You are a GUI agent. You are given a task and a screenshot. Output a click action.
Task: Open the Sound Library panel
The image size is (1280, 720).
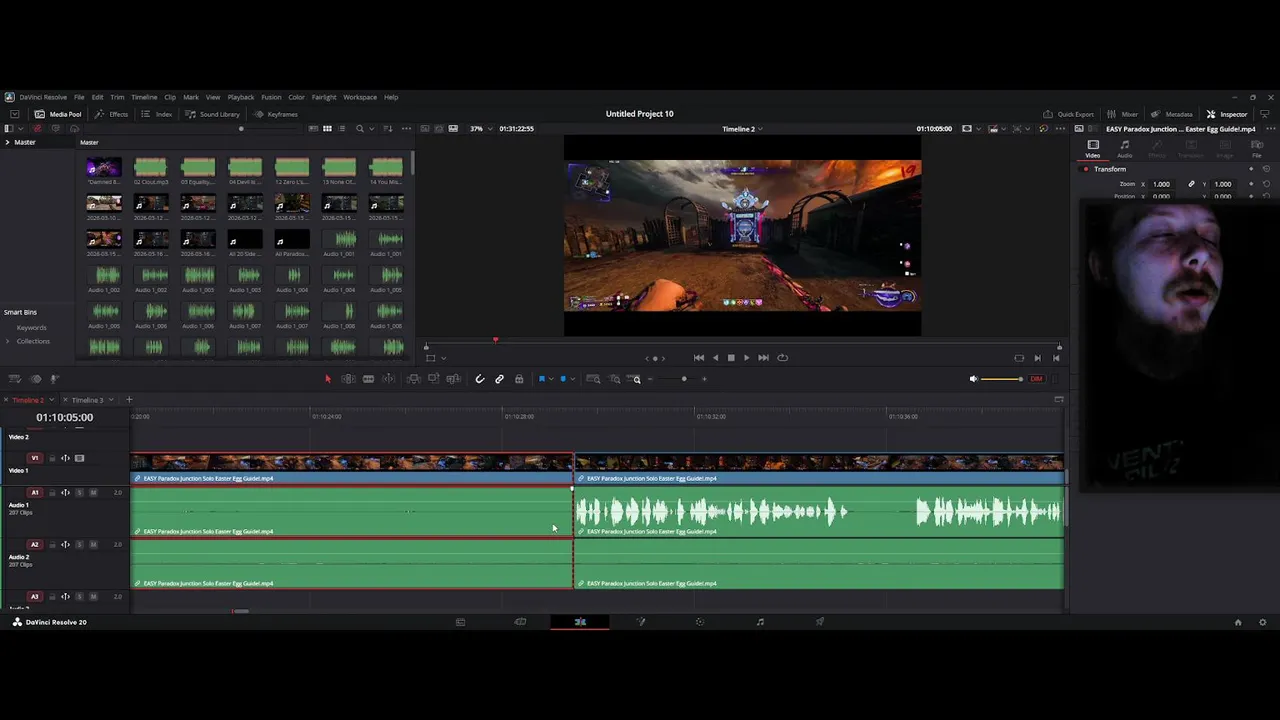coord(212,114)
